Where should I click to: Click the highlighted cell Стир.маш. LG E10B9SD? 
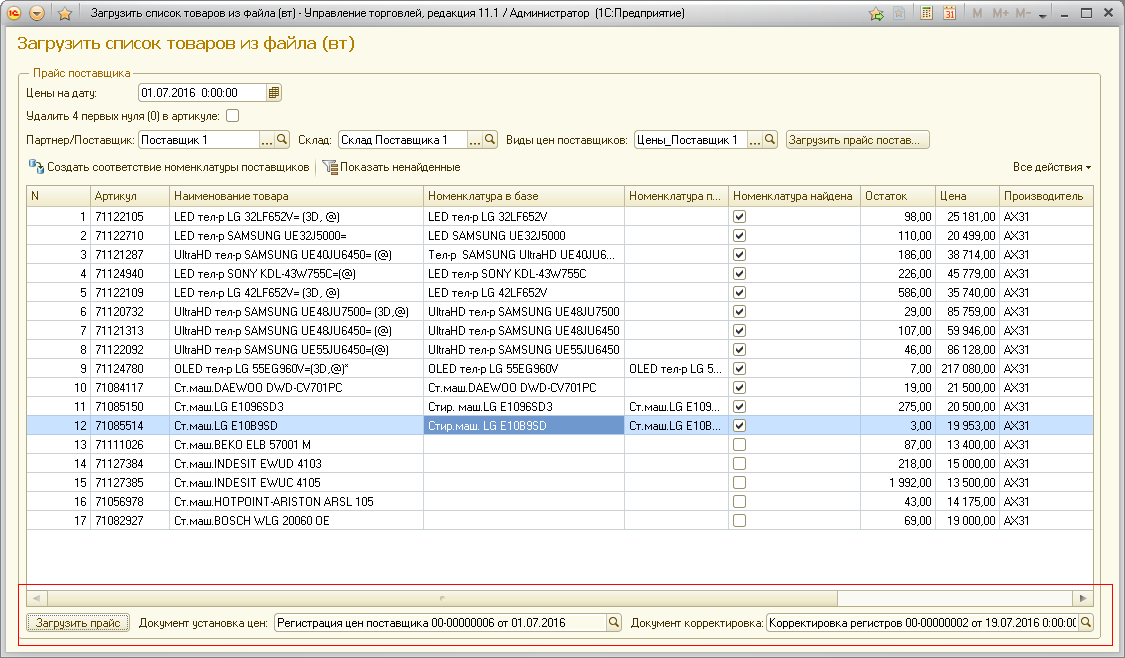pos(524,426)
